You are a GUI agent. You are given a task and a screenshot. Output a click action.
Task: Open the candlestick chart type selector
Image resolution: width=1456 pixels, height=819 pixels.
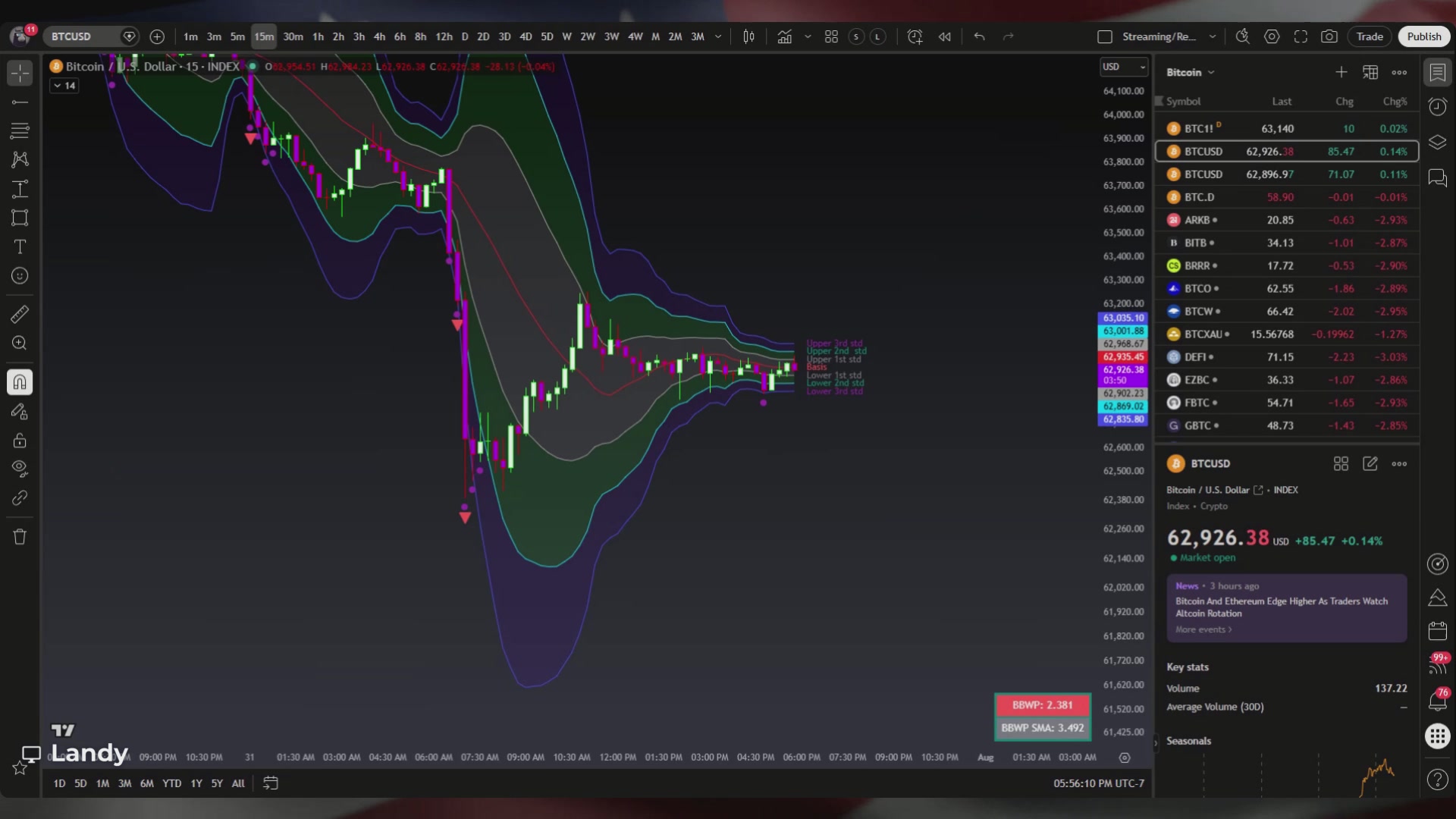tap(748, 36)
